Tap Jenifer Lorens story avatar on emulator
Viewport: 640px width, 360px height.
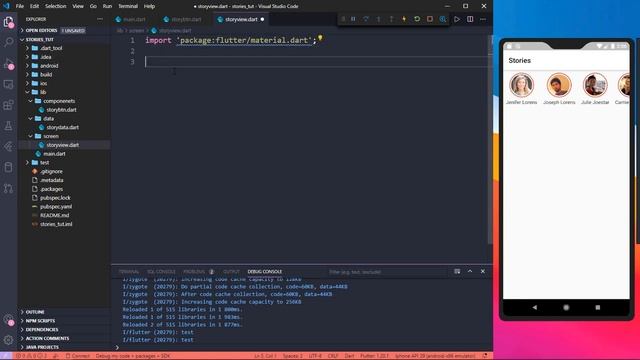coord(521,85)
